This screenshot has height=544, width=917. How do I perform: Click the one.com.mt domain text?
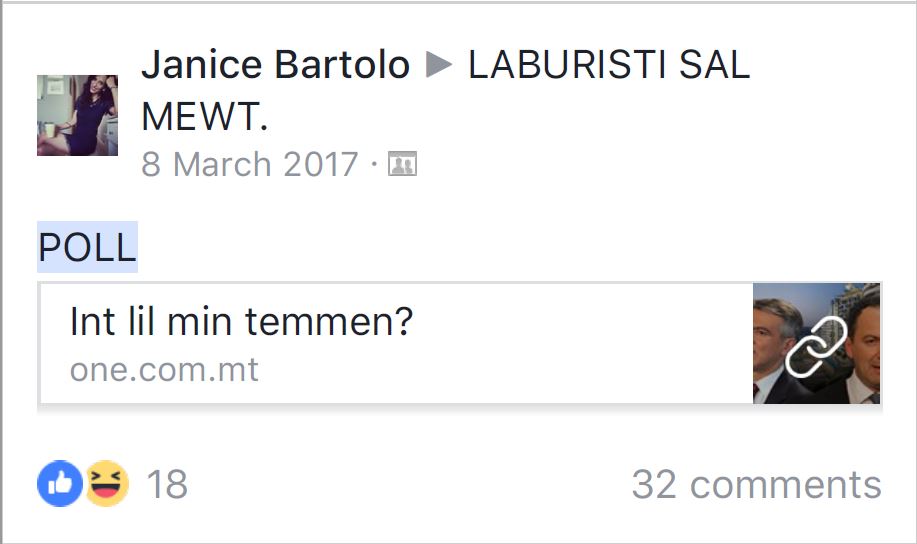164,370
